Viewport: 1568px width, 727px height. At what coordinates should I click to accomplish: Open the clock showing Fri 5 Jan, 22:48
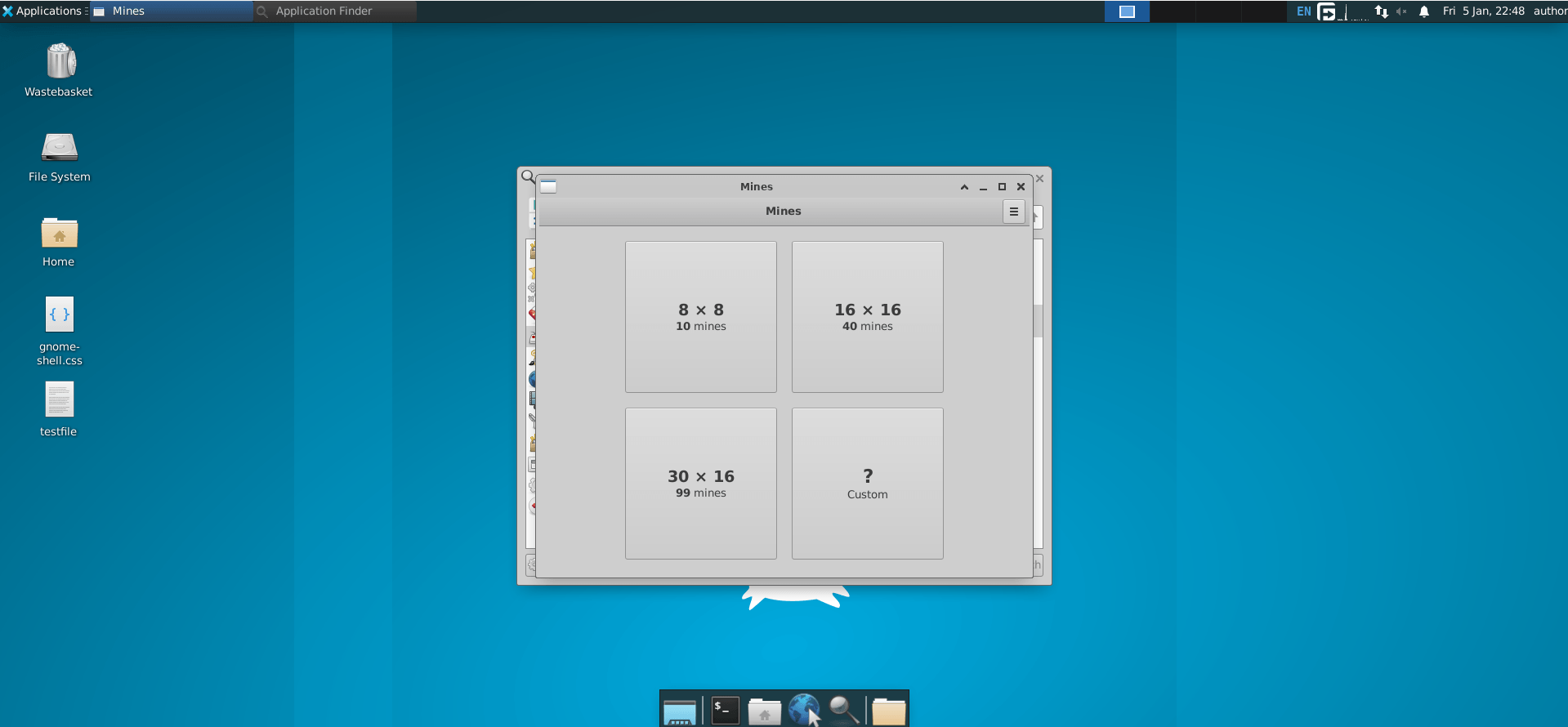click(x=1483, y=11)
